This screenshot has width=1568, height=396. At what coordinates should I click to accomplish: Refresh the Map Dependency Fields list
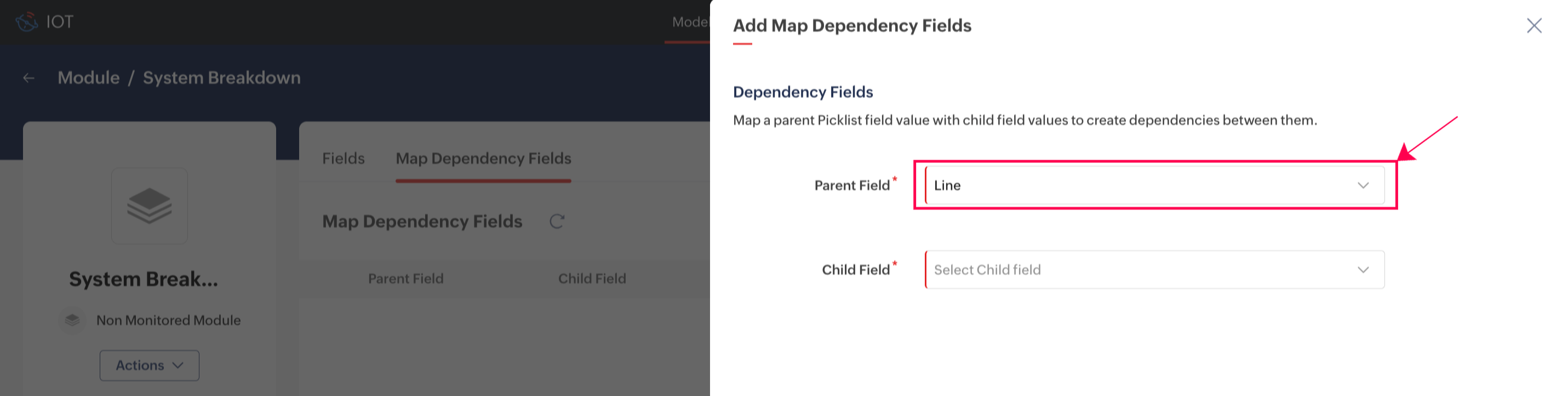tap(556, 221)
